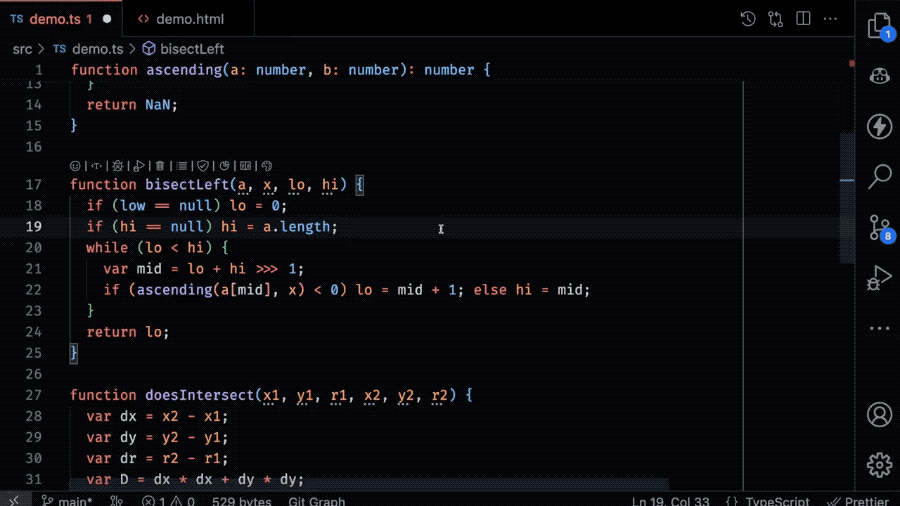The height and width of the screenshot is (506, 900).
Task: Click 'var dr' on line 30
Action: click(x=111, y=459)
